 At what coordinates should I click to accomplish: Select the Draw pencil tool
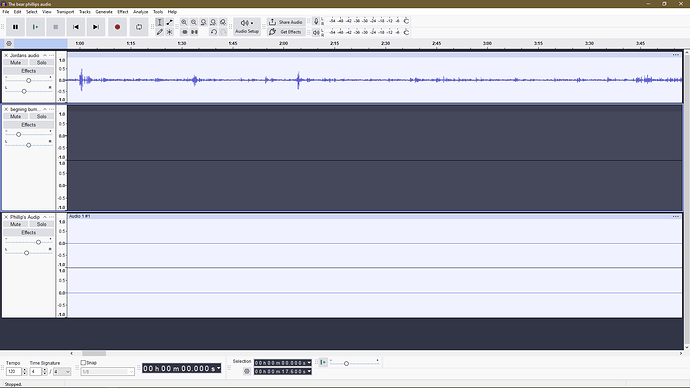[x=160, y=32]
